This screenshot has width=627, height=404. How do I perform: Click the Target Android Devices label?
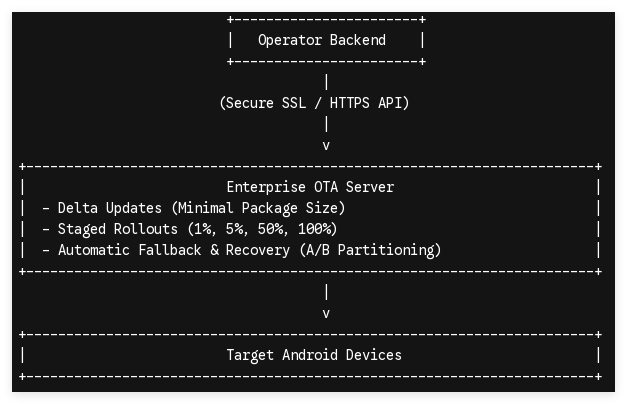(x=314, y=355)
